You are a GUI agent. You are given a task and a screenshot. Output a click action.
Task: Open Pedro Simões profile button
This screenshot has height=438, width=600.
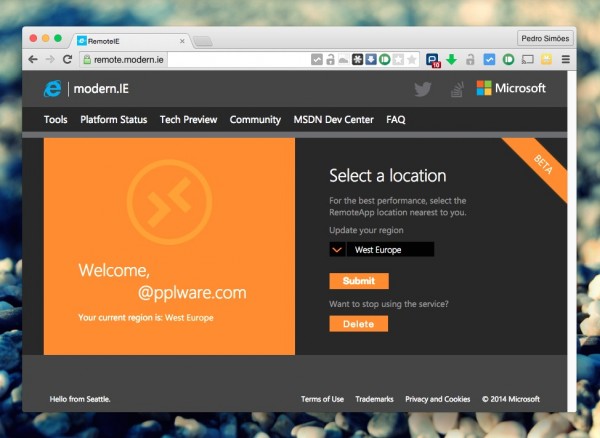(545, 38)
